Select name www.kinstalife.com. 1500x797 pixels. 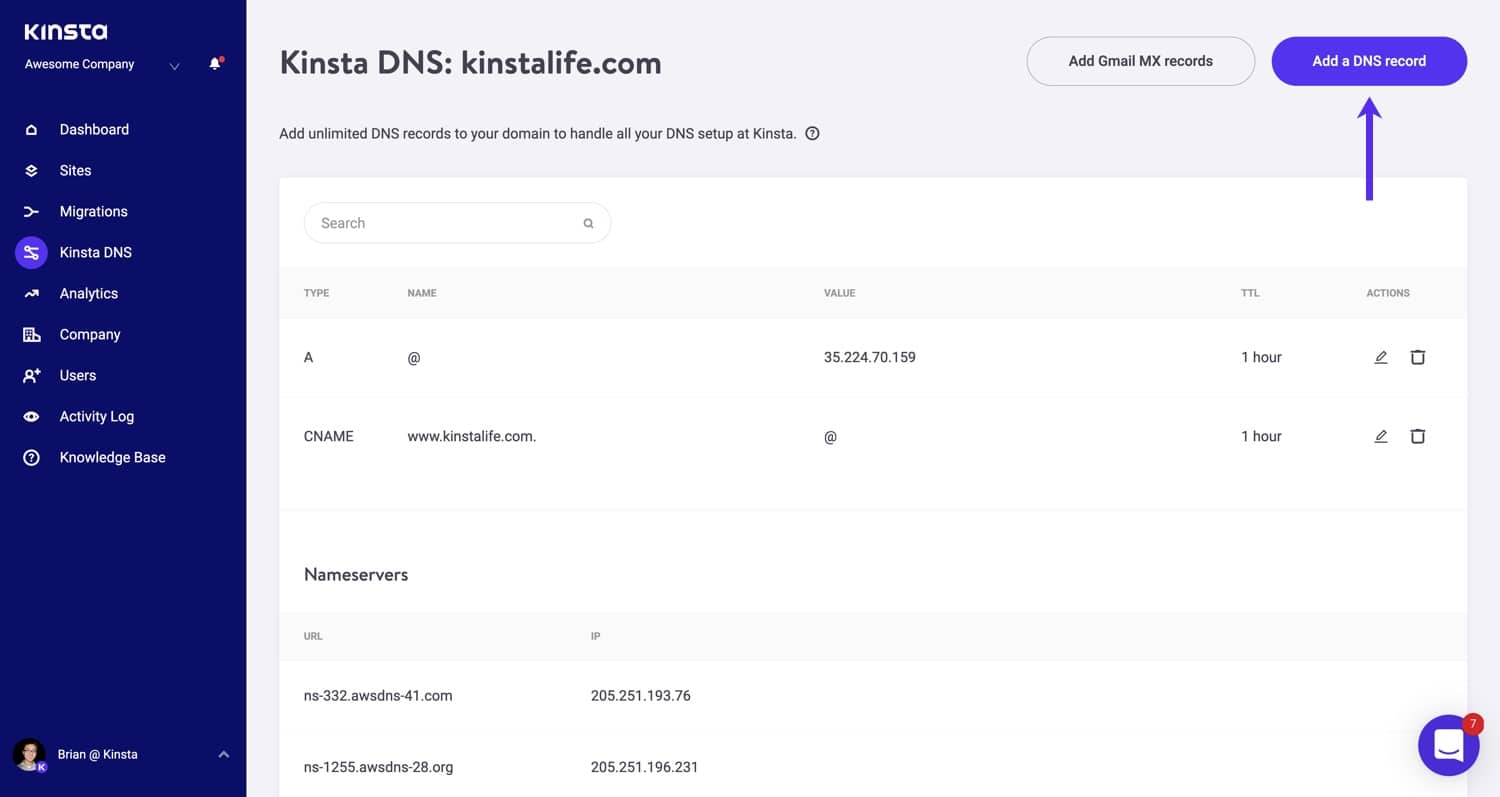(x=472, y=436)
